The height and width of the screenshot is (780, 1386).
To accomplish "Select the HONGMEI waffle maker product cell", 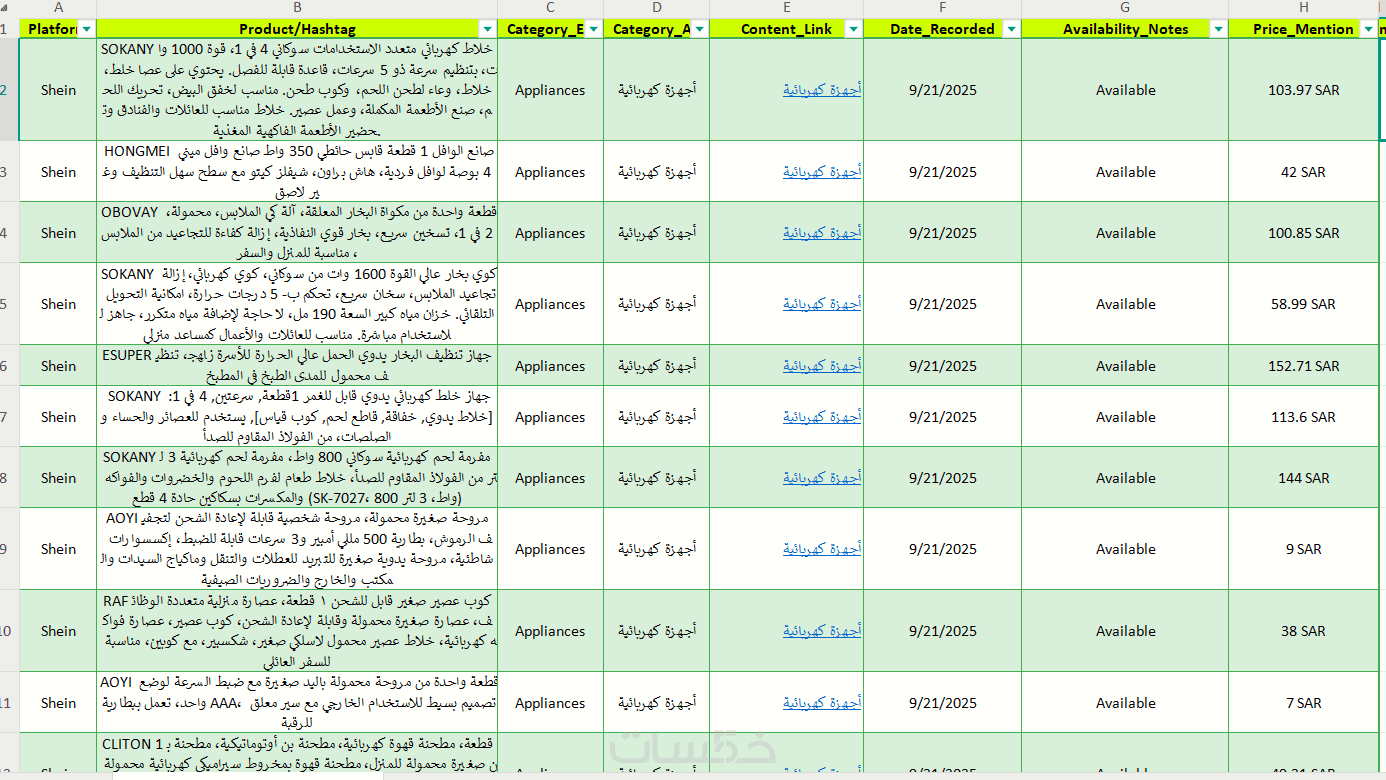I will [297, 172].
